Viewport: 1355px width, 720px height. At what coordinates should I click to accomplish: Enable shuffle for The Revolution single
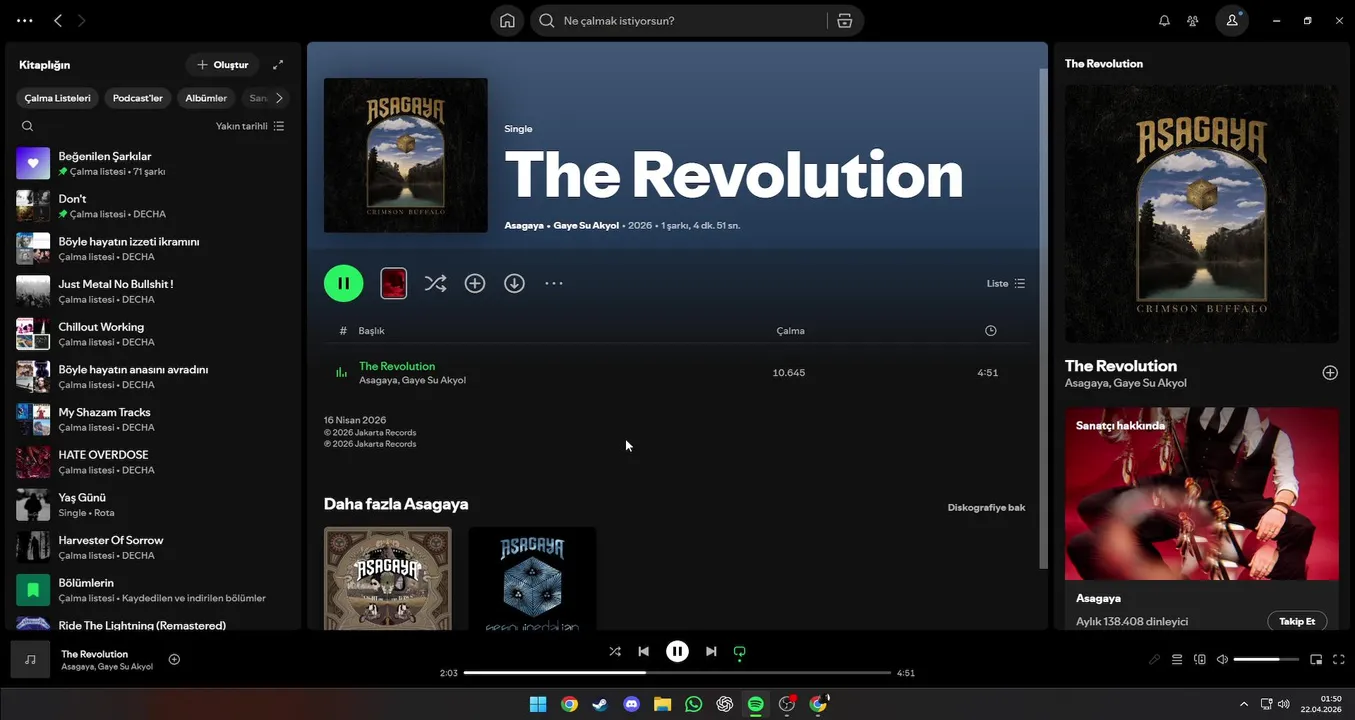(435, 283)
